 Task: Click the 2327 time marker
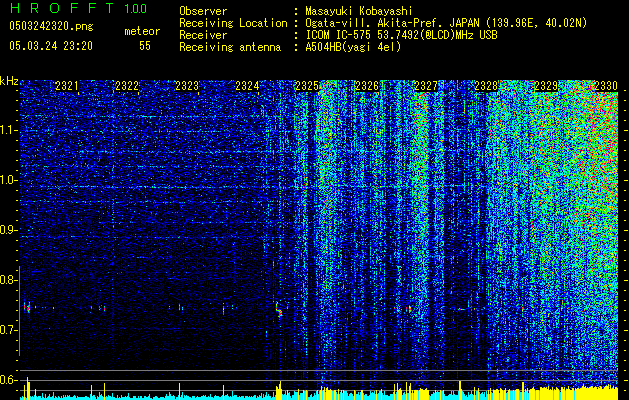pyautogui.click(x=426, y=86)
